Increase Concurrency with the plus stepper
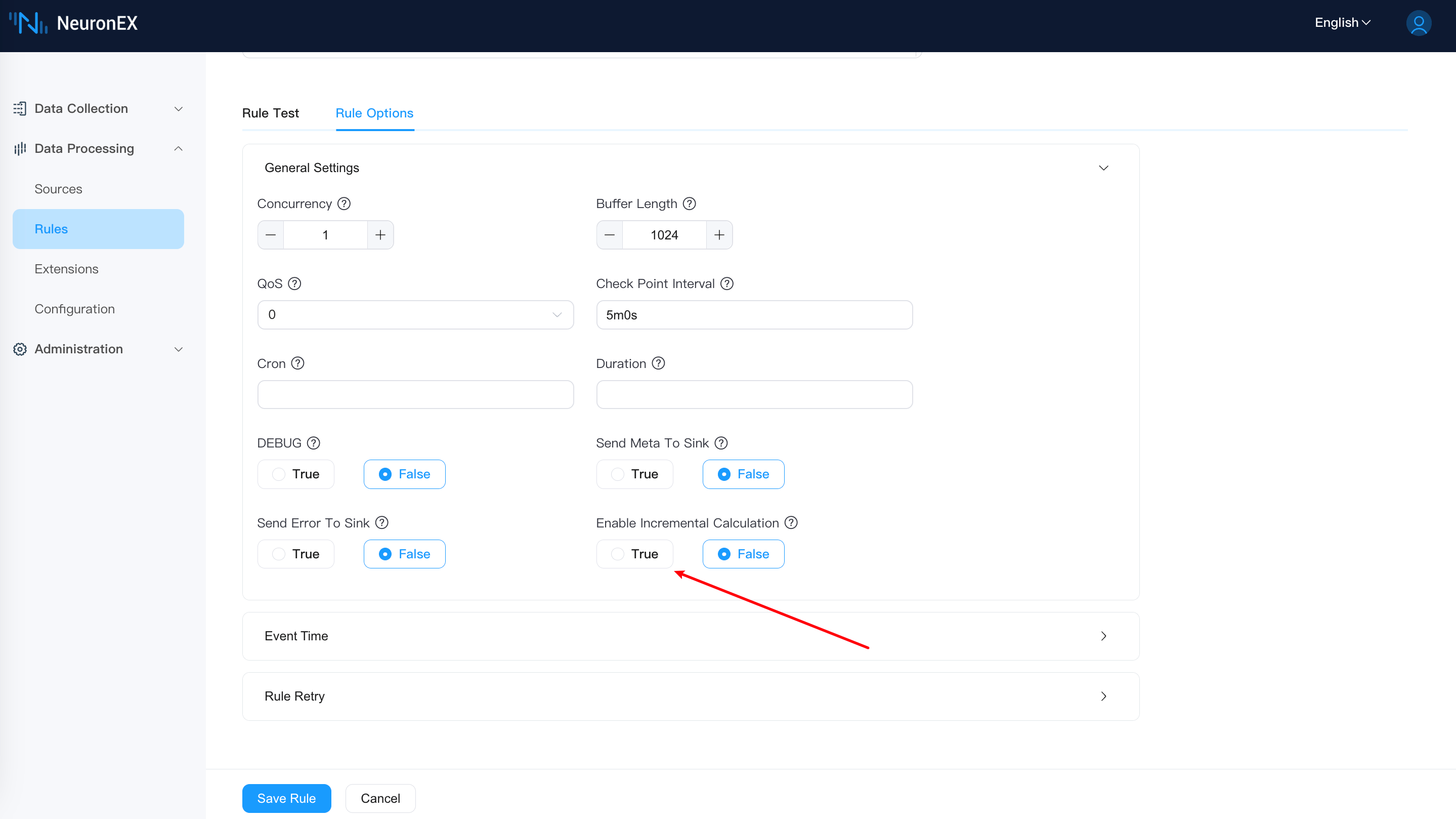Viewport: 1456px width, 819px height. click(x=380, y=235)
